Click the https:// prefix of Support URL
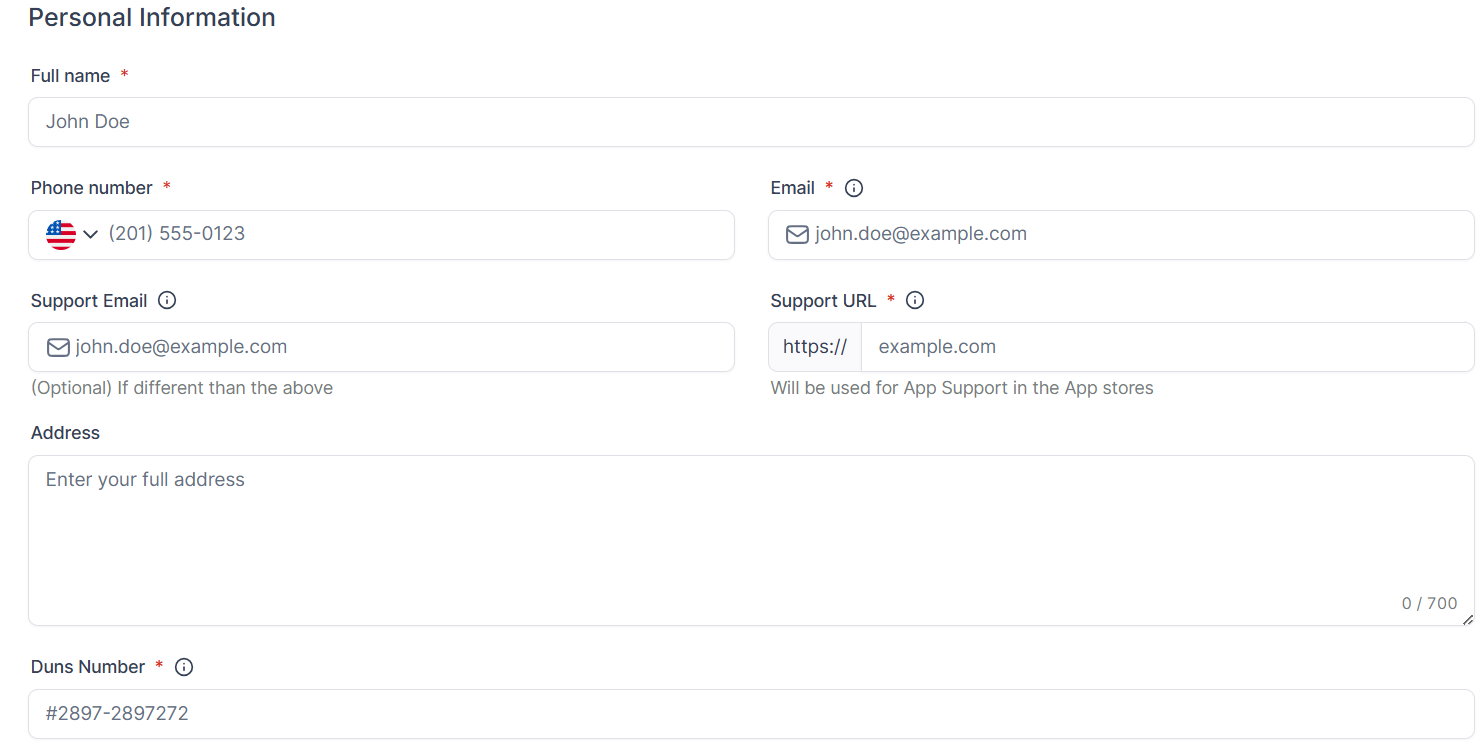Screen dimensions: 1480x748 [x=815, y=347]
